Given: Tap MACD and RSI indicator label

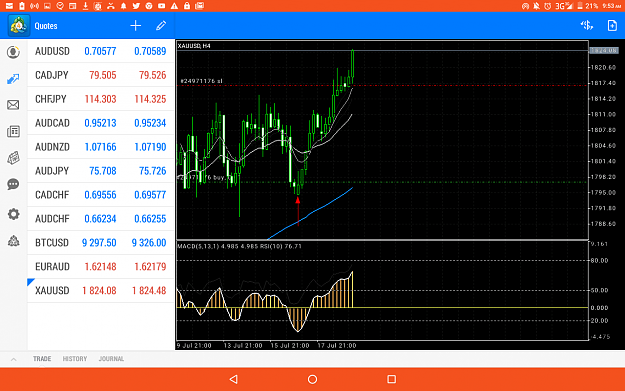Looking at the screenshot, I should [x=239, y=246].
